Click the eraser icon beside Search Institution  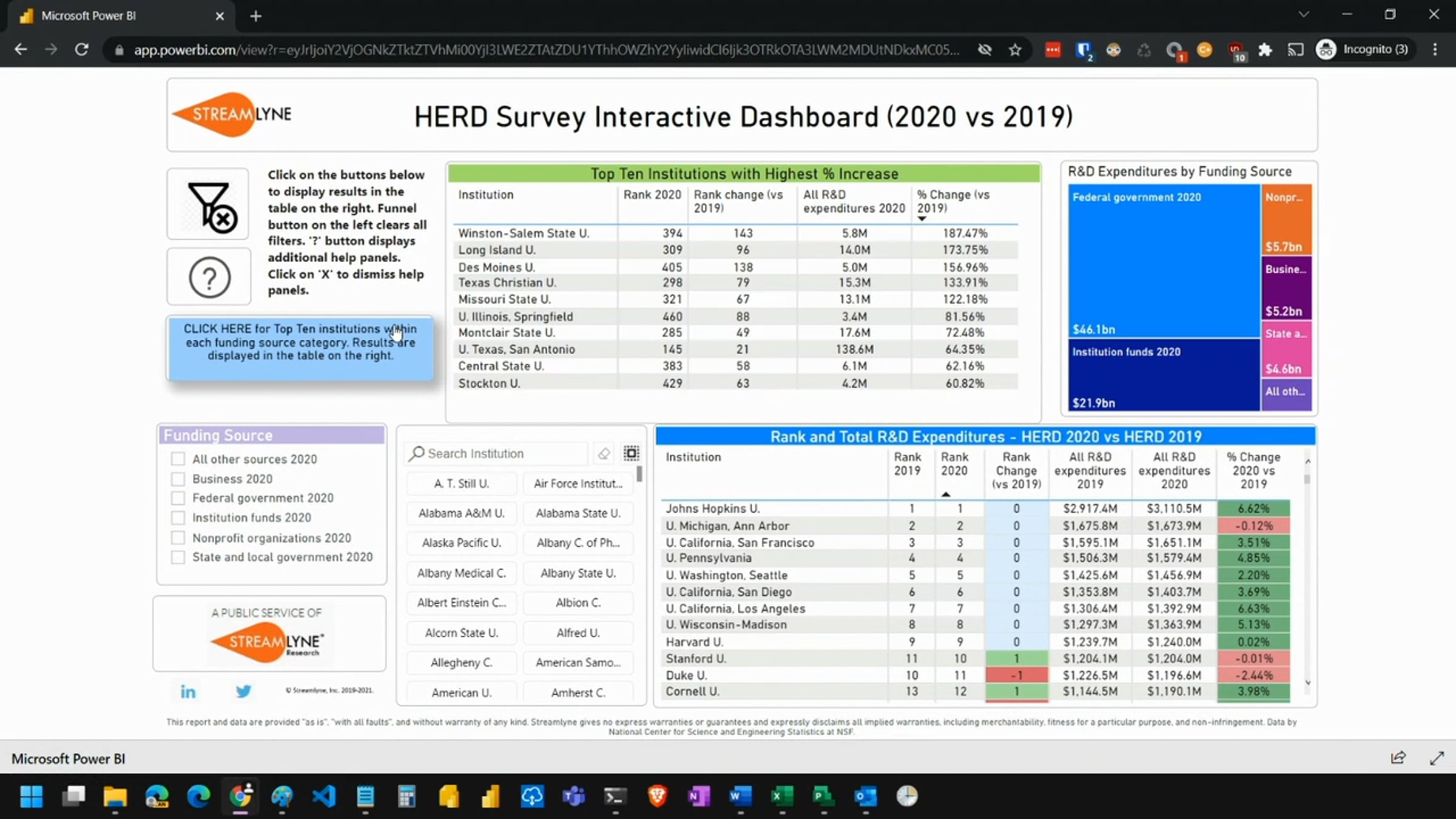click(x=604, y=453)
